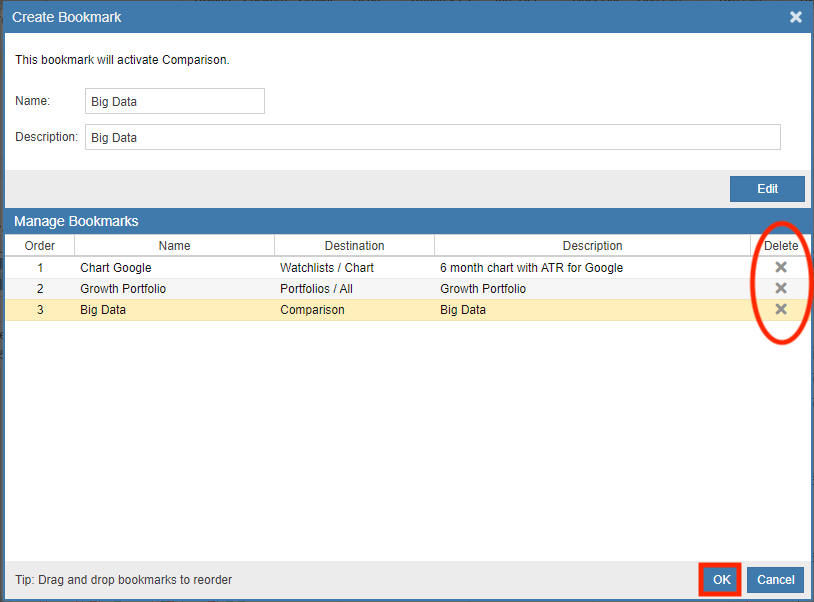
Task: Click the Destination column header
Action: coord(354,245)
